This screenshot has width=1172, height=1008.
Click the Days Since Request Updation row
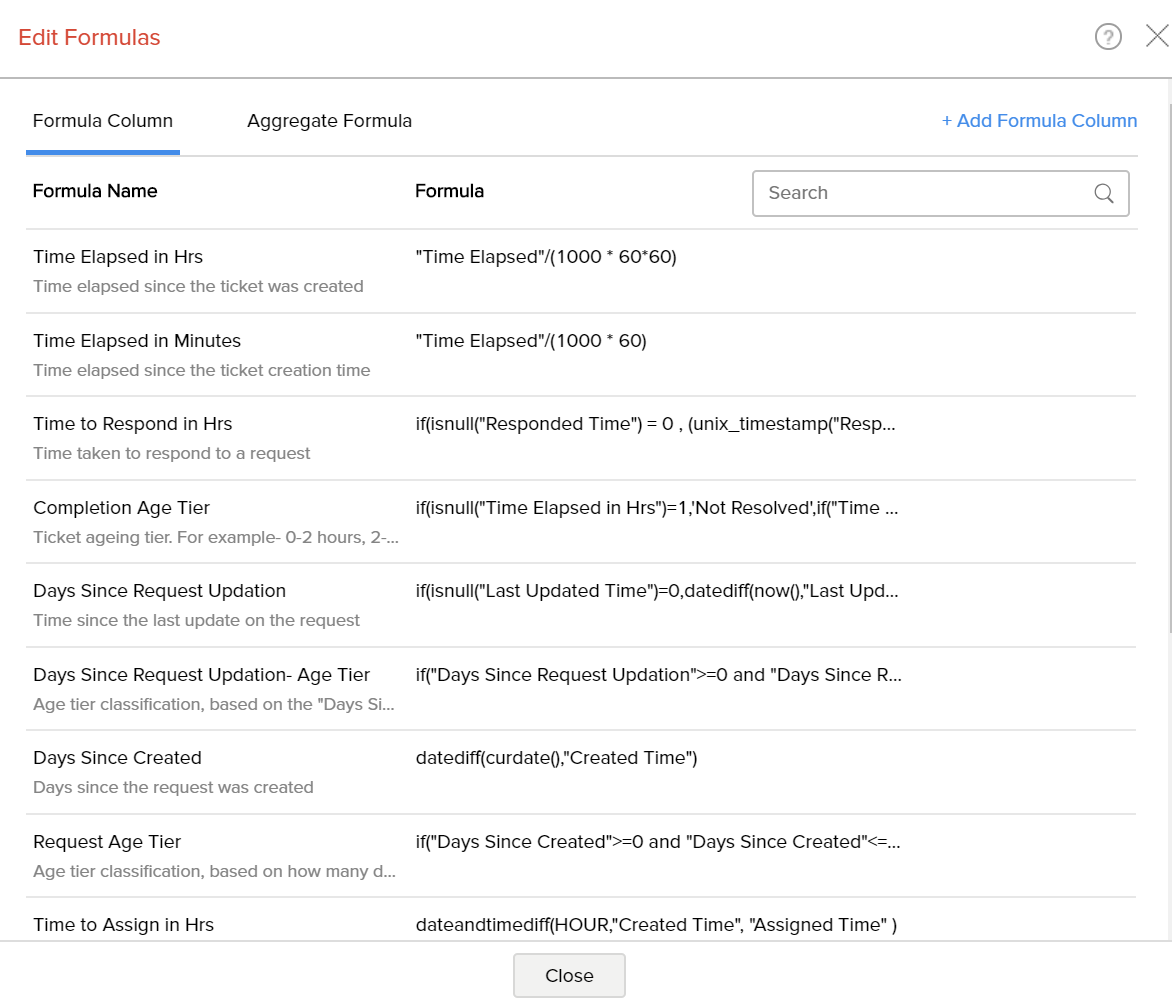(160, 591)
